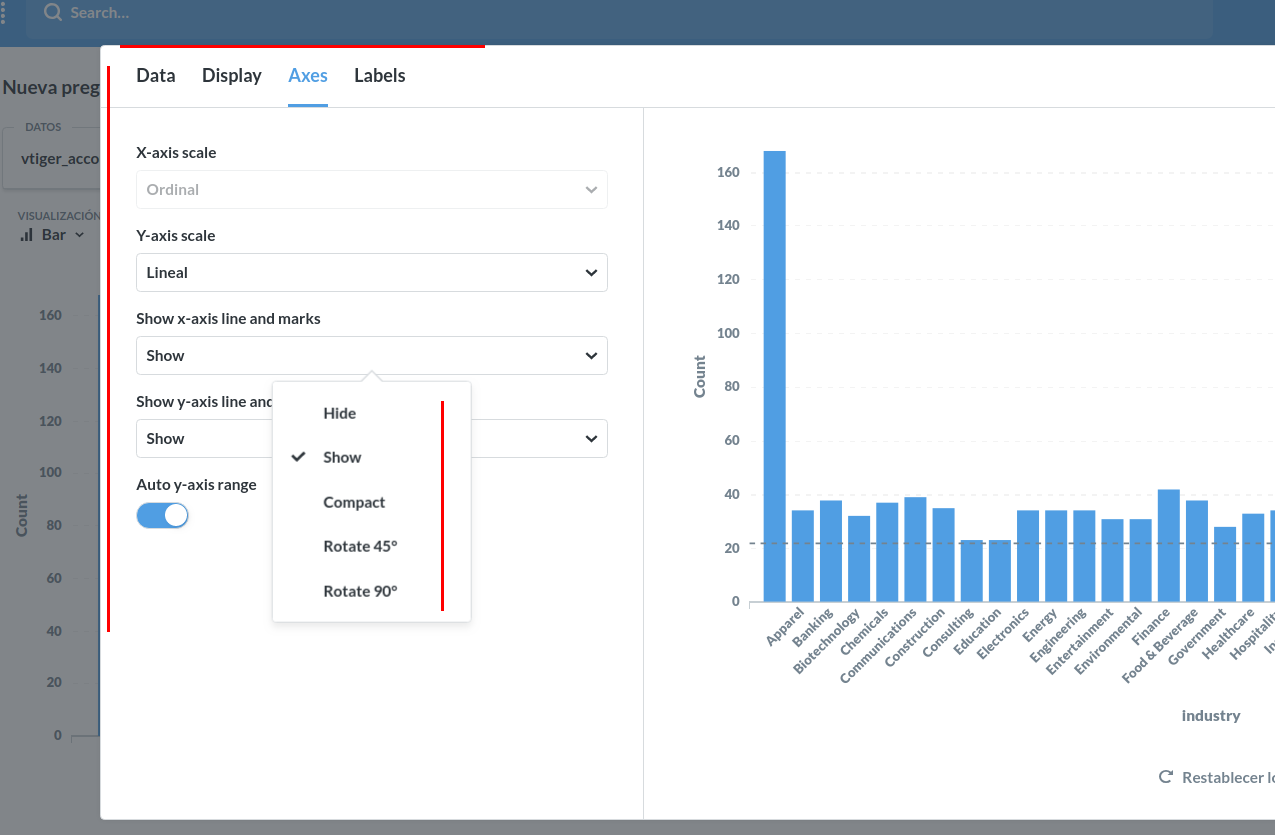
Task: Open the Show x-axis line and marks dropdown
Action: (x=372, y=355)
